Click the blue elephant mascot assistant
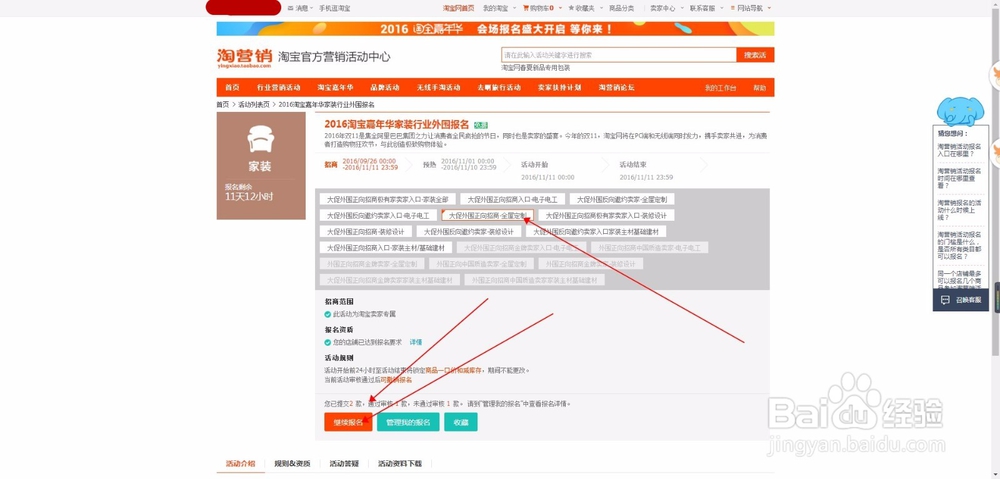Screen dimensions: 1000x479 click(x=960, y=112)
